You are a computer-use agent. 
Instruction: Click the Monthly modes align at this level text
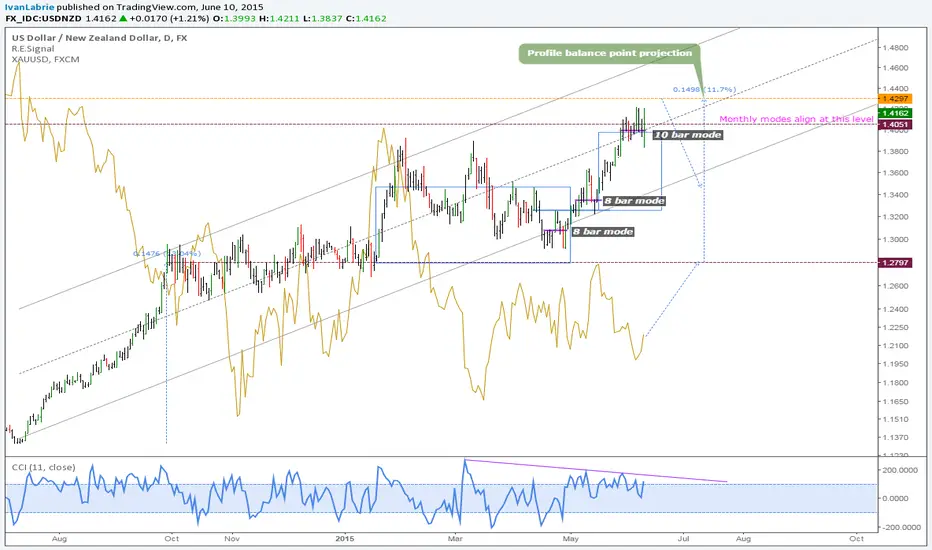click(x=796, y=119)
